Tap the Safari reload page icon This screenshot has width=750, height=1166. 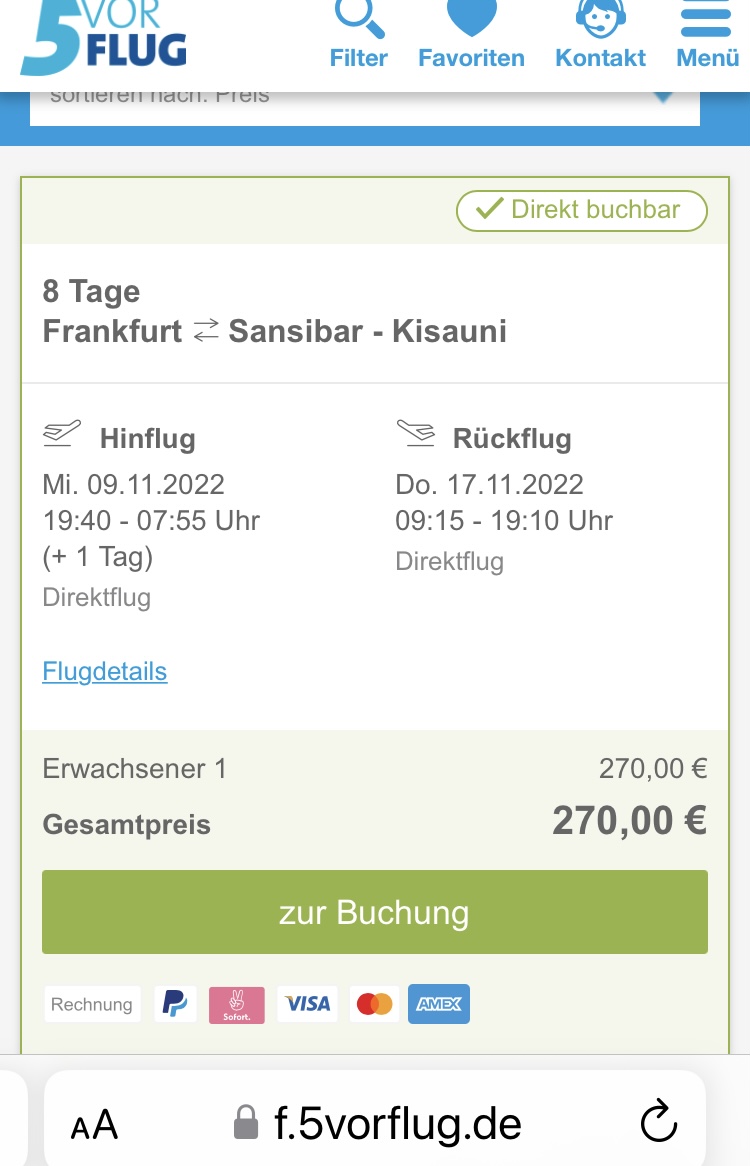pyautogui.click(x=659, y=1121)
